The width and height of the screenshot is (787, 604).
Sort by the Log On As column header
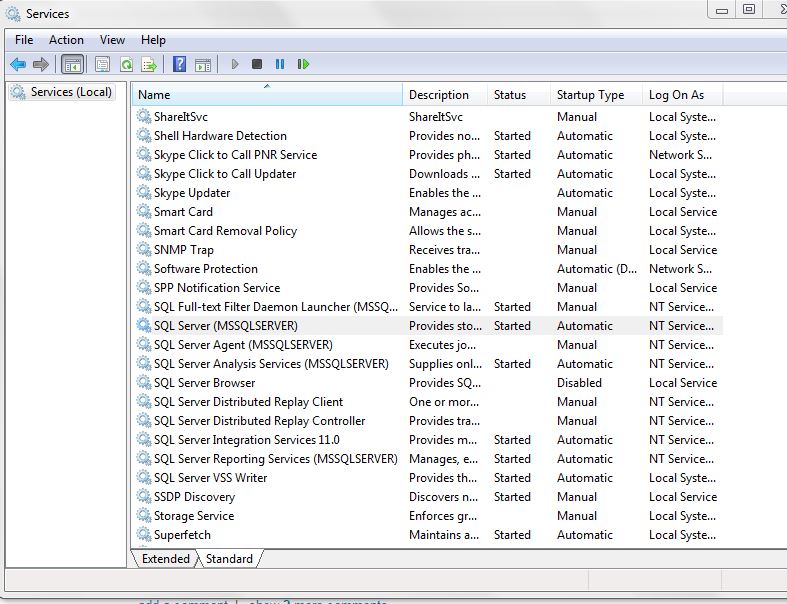coord(683,95)
